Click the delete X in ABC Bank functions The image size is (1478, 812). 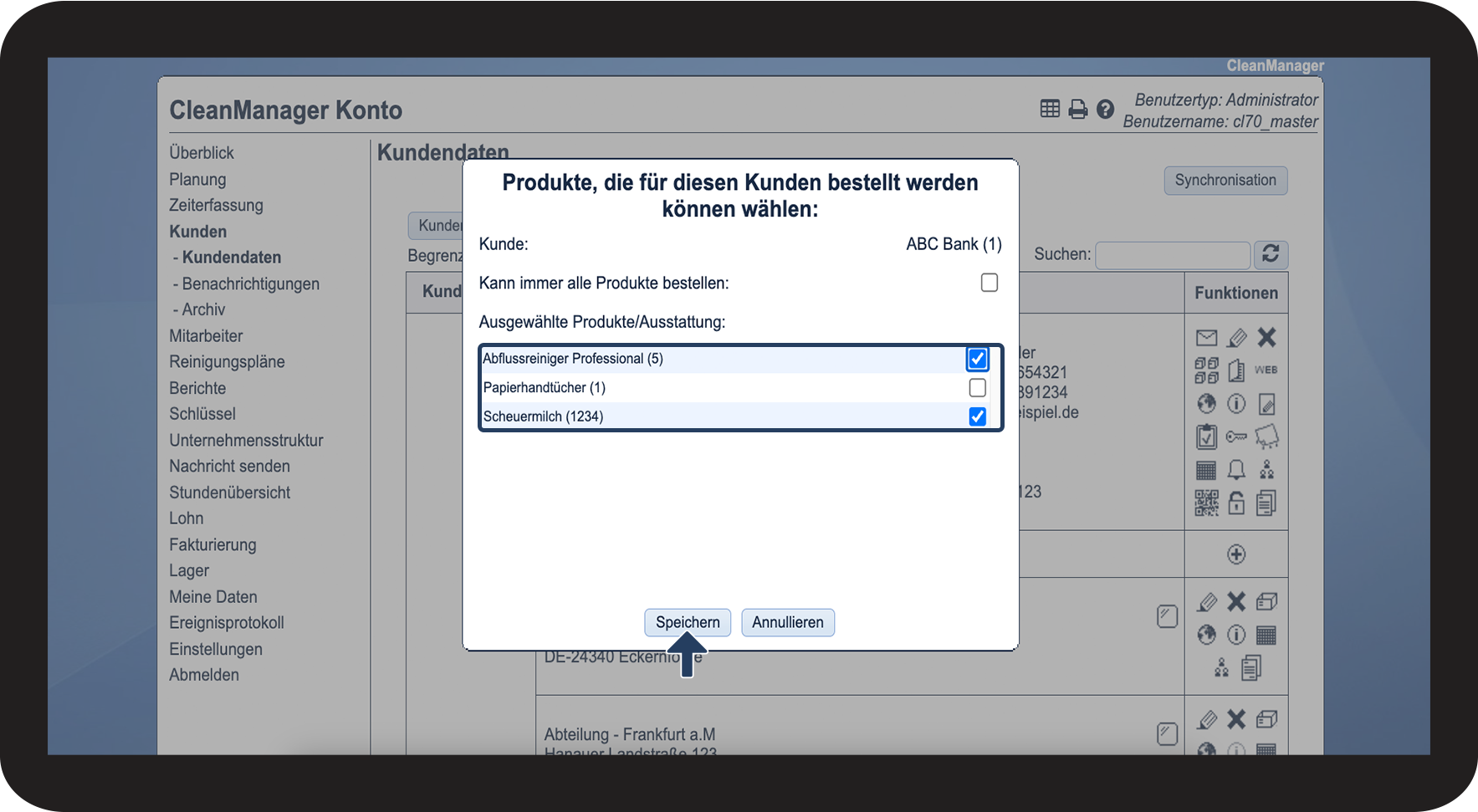coord(1267,337)
